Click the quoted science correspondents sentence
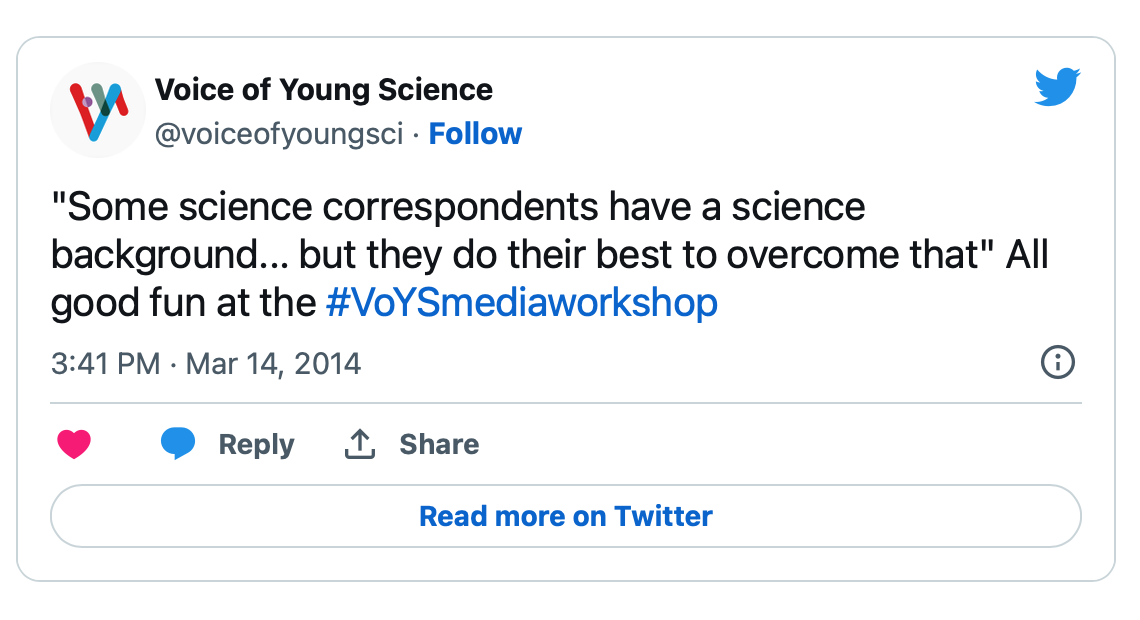This screenshot has height=620, width=1140. tap(522, 230)
